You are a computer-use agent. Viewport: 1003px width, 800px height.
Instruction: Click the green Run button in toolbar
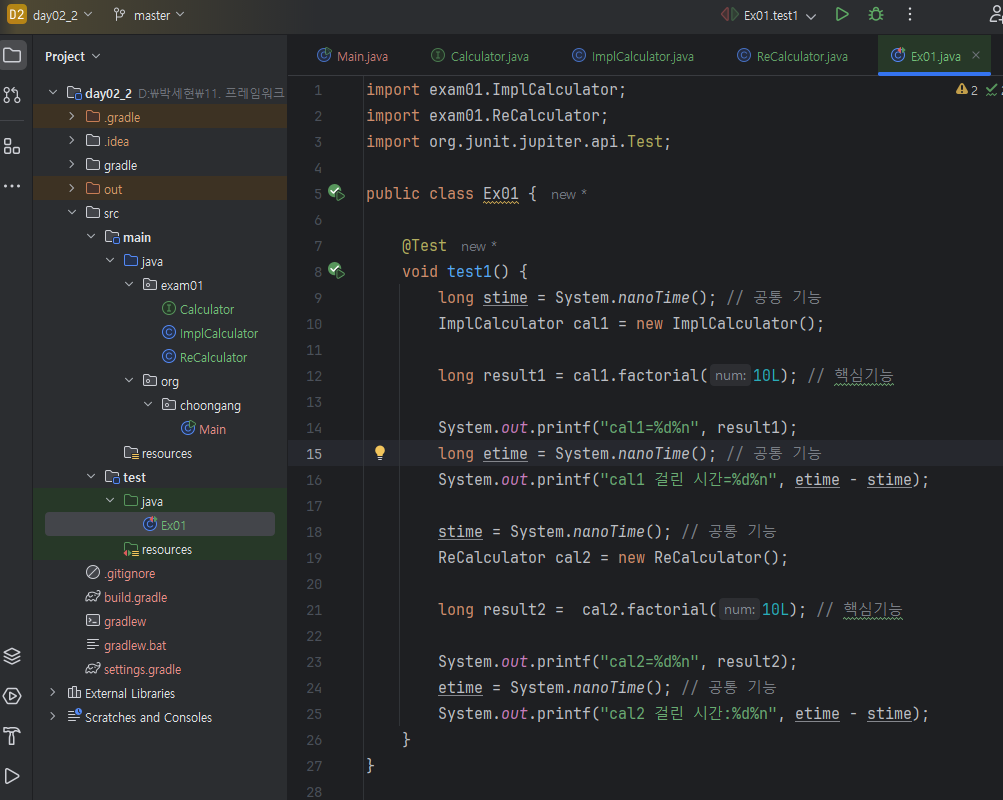pos(842,15)
